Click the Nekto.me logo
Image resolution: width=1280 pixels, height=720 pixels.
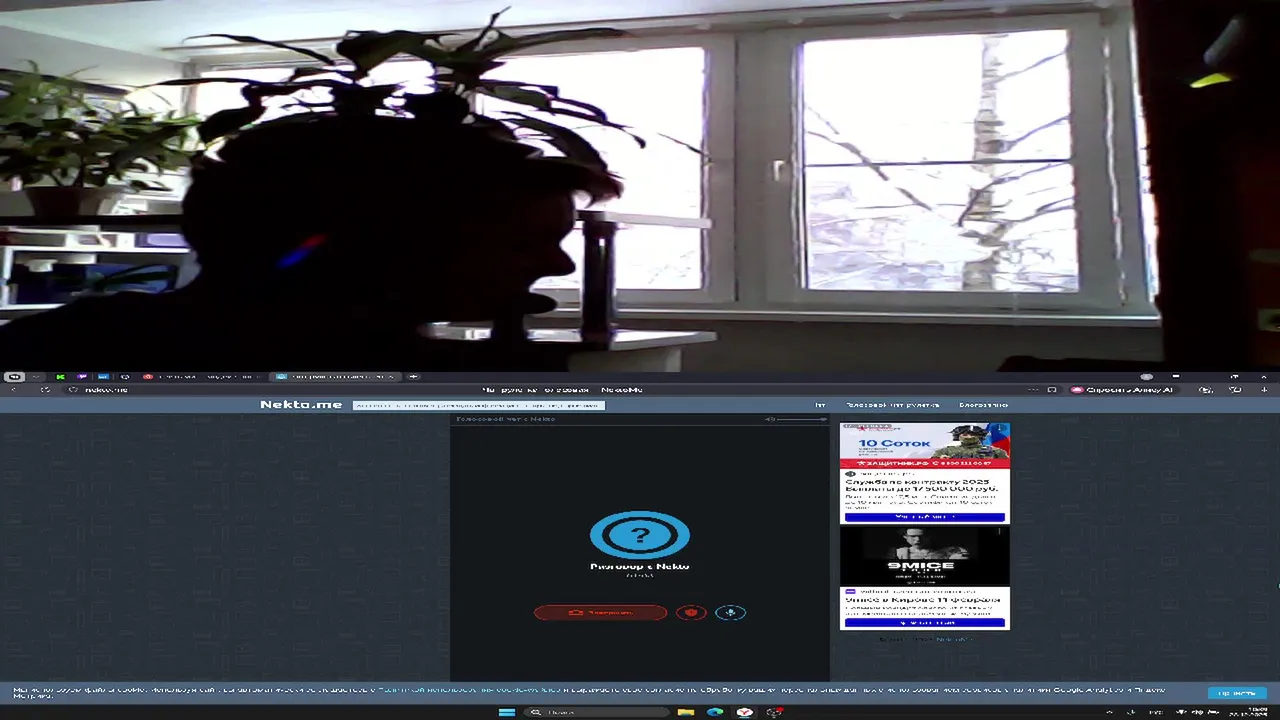tap(301, 405)
